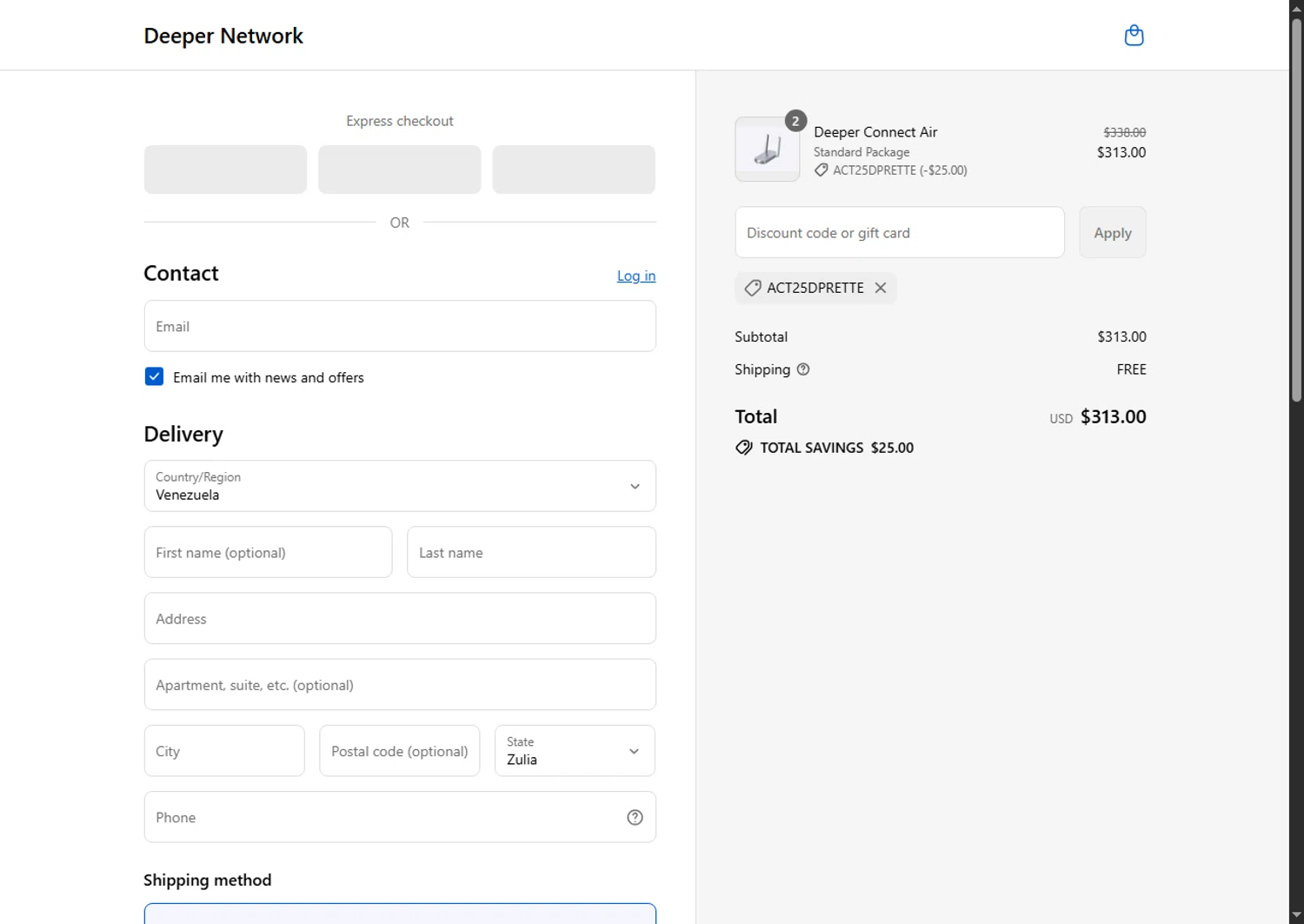Screen dimensions: 1304x924
Task: Open the shopping bag cart icon
Action: pyautogui.click(x=1134, y=36)
